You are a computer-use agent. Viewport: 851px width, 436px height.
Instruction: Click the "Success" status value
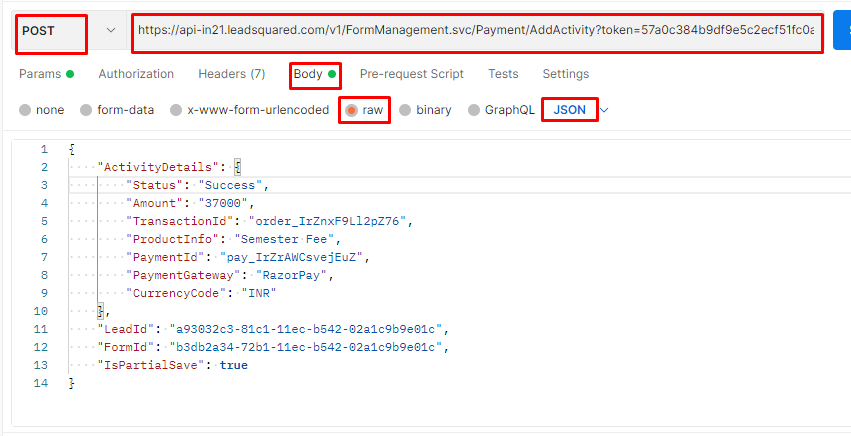pos(230,185)
